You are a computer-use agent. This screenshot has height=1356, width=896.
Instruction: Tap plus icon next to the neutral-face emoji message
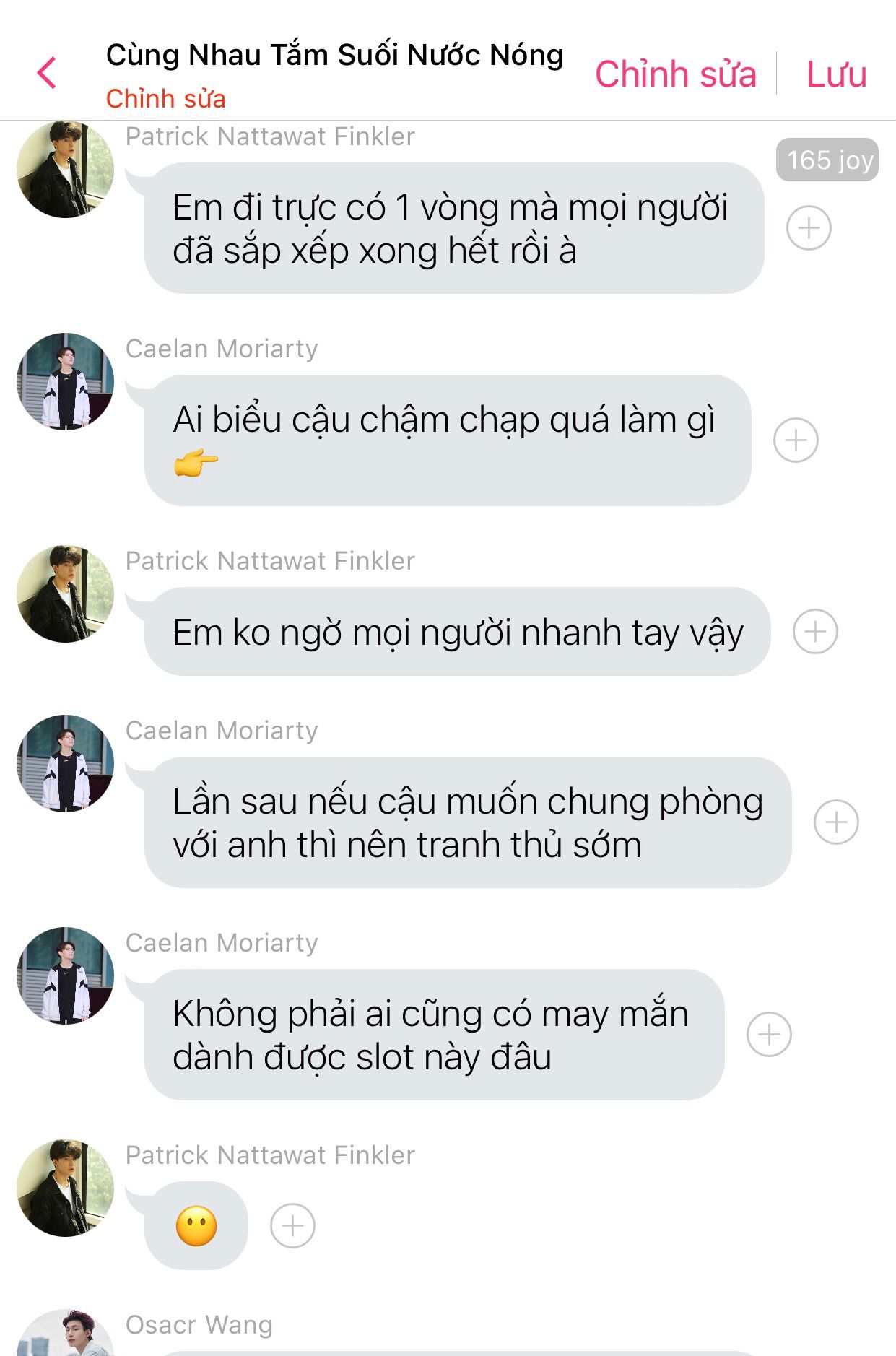(292, 1226)
